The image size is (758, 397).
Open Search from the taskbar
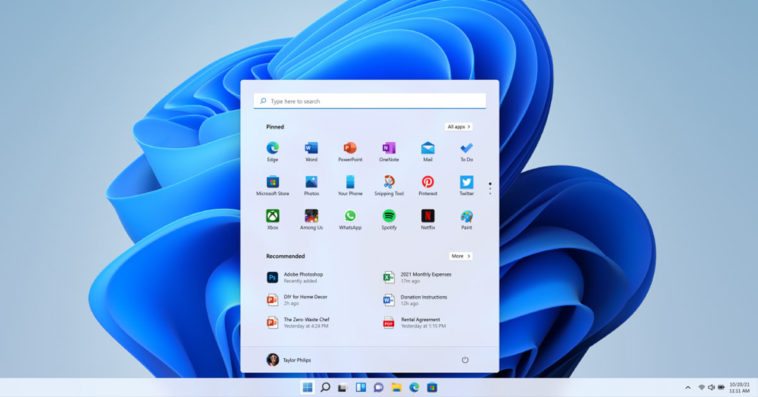(x=325, y=387)
